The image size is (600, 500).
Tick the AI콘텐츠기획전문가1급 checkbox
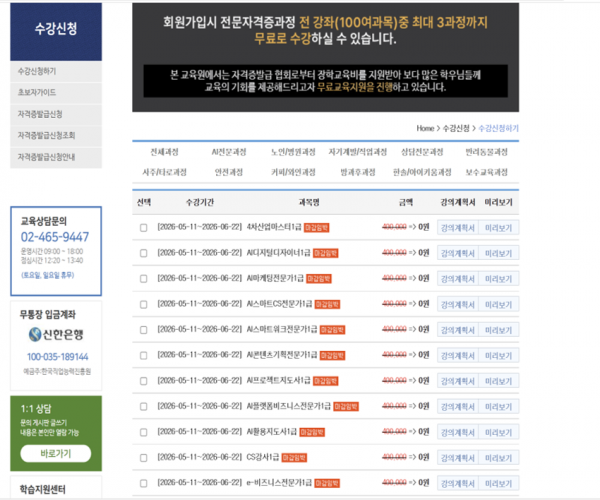point(143,355)
